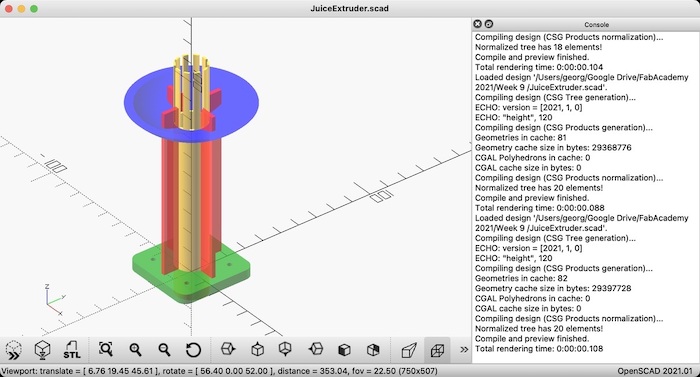Viewport: 700px width, 377px height.
Task: Toggle the Orthogonal projection button
Action: point(438,350)
